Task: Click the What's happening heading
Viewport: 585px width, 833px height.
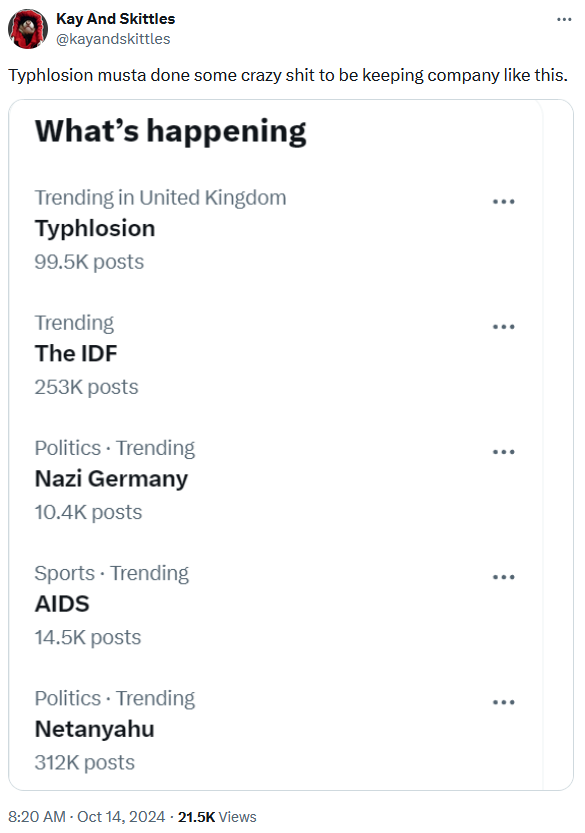Action: (169, 130)
